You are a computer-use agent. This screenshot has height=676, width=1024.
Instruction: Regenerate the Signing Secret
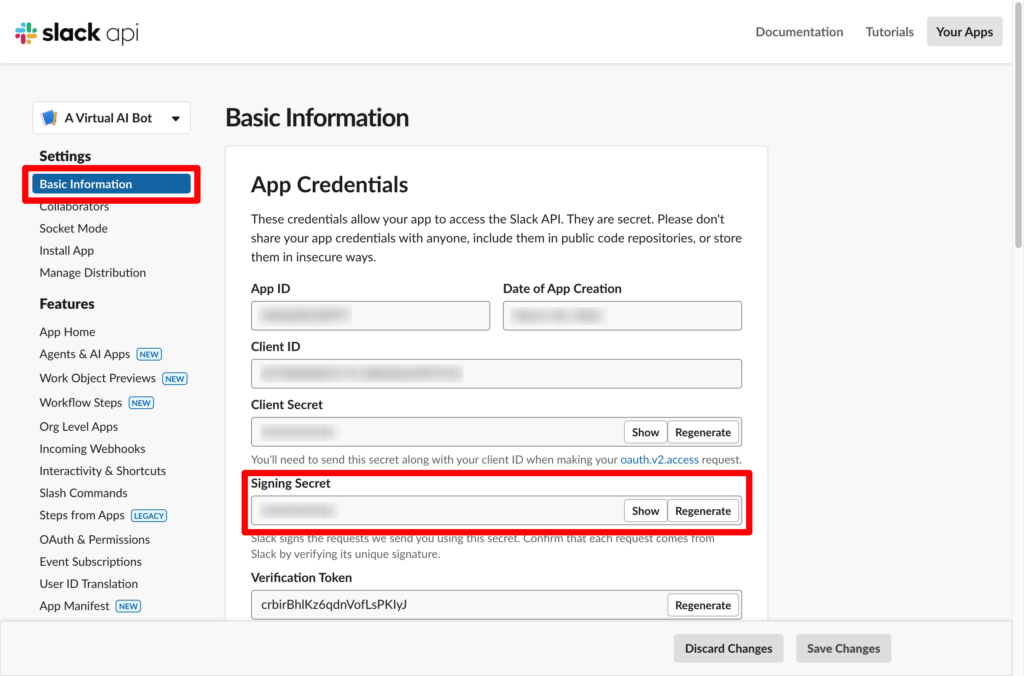pyautogui.click(x=703, y=510)
